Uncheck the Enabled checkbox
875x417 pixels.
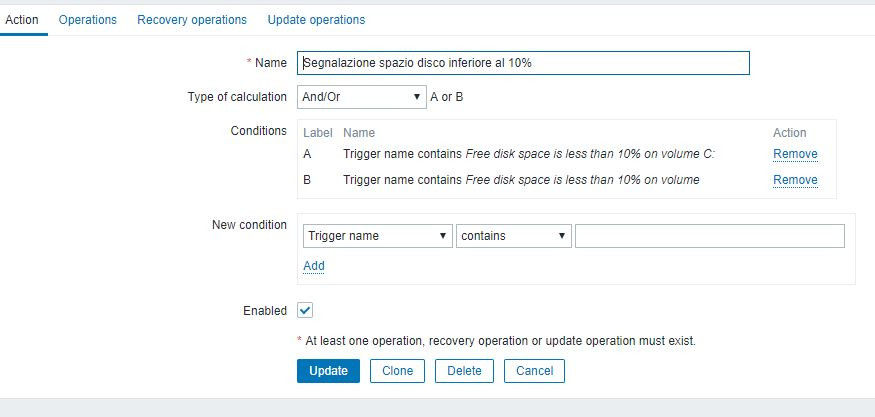pyautogui.click(x=306, y=311)
